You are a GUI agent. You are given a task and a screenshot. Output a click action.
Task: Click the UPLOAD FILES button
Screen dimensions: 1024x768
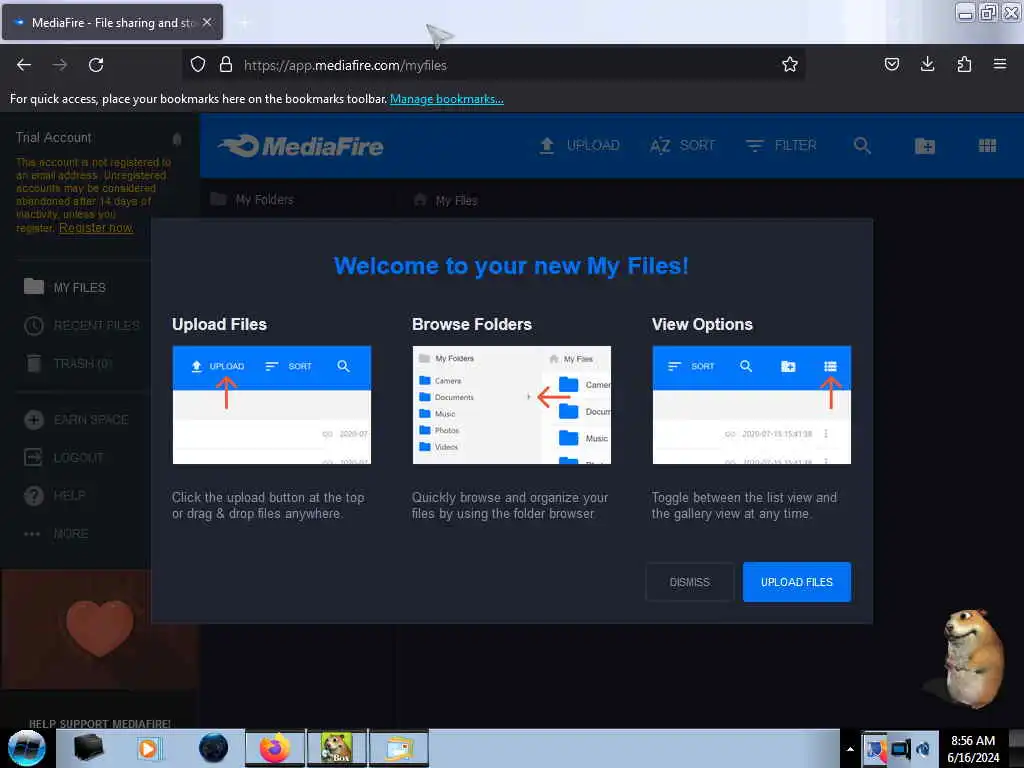[796, 582]
